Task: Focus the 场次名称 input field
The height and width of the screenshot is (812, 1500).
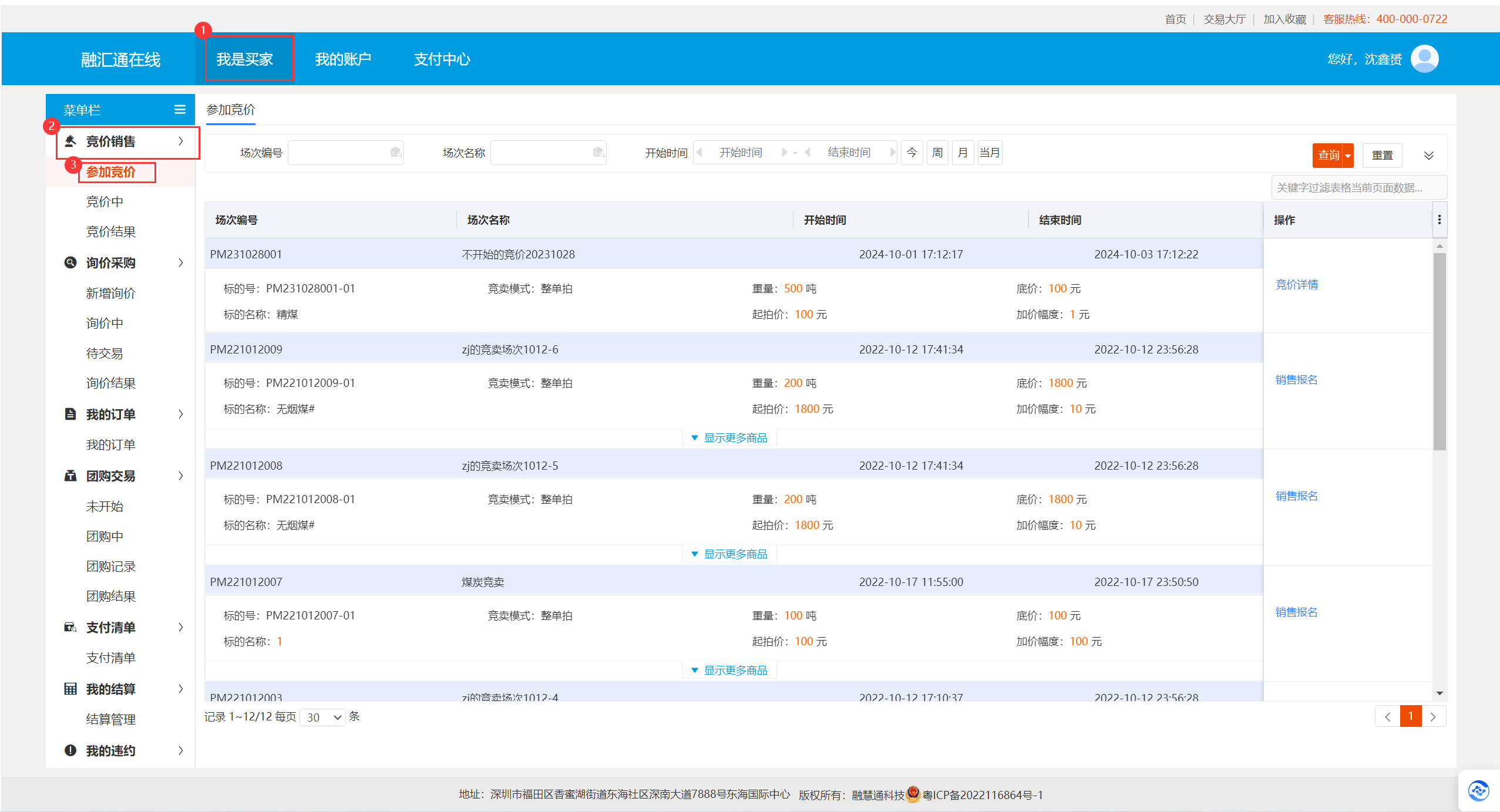Action: pyautogui.click(x=548, y=153)
